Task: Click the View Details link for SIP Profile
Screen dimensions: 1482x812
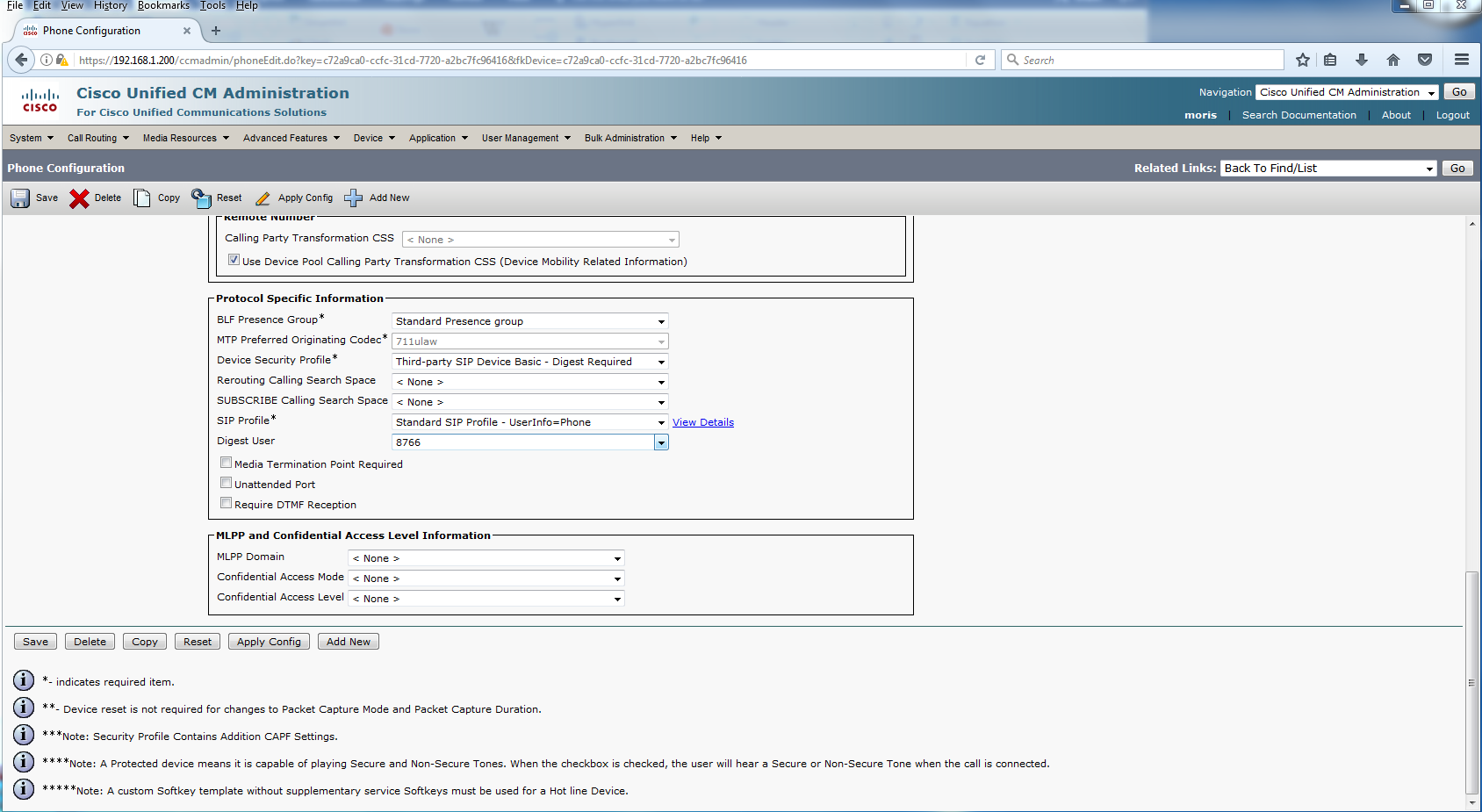Action: click(x=703, y=422)
